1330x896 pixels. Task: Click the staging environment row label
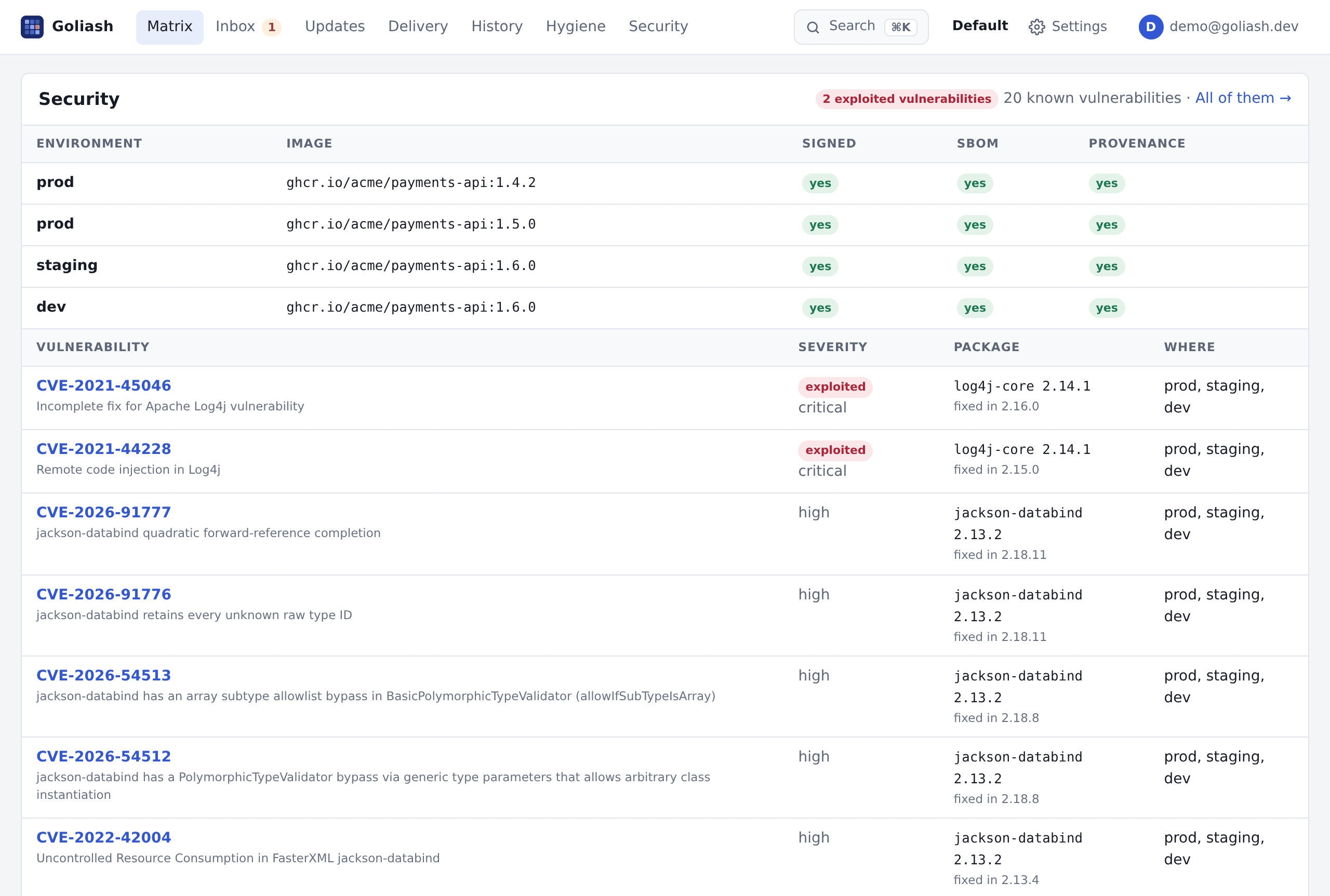pyautogui.click(x=67, y=265)
